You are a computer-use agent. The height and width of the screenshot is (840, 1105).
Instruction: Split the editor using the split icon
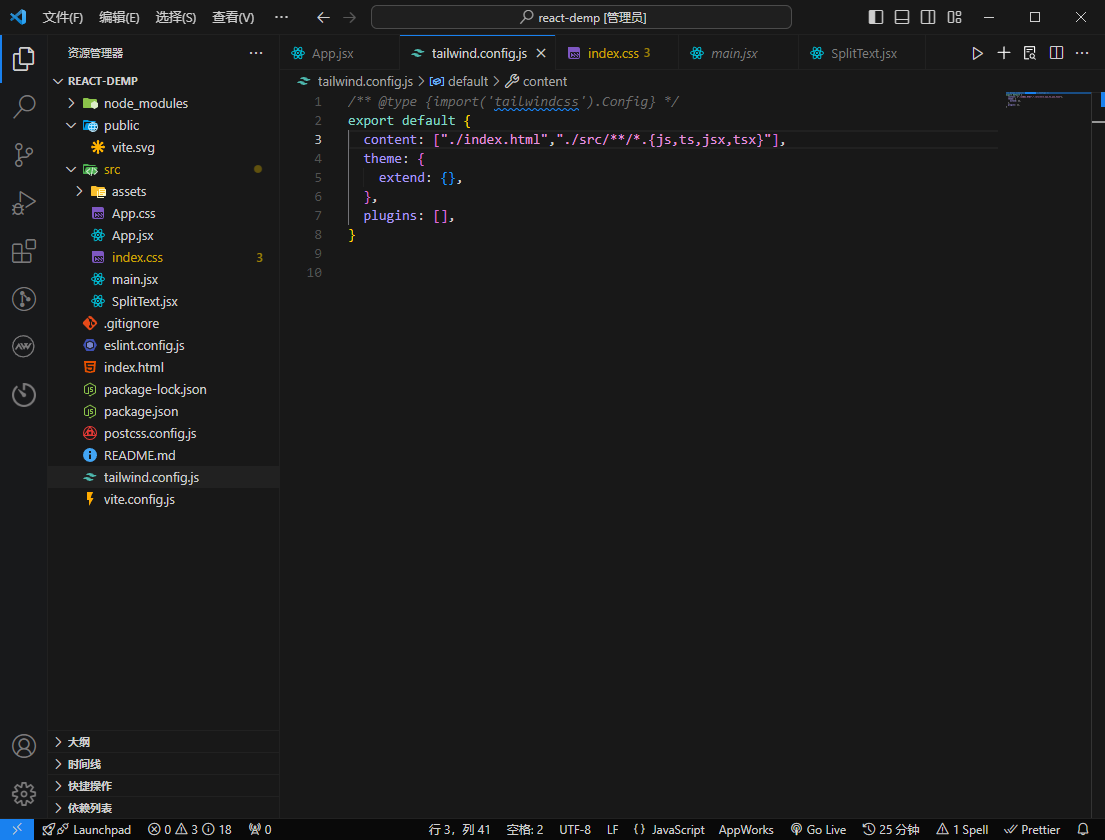coord(1056,53)
